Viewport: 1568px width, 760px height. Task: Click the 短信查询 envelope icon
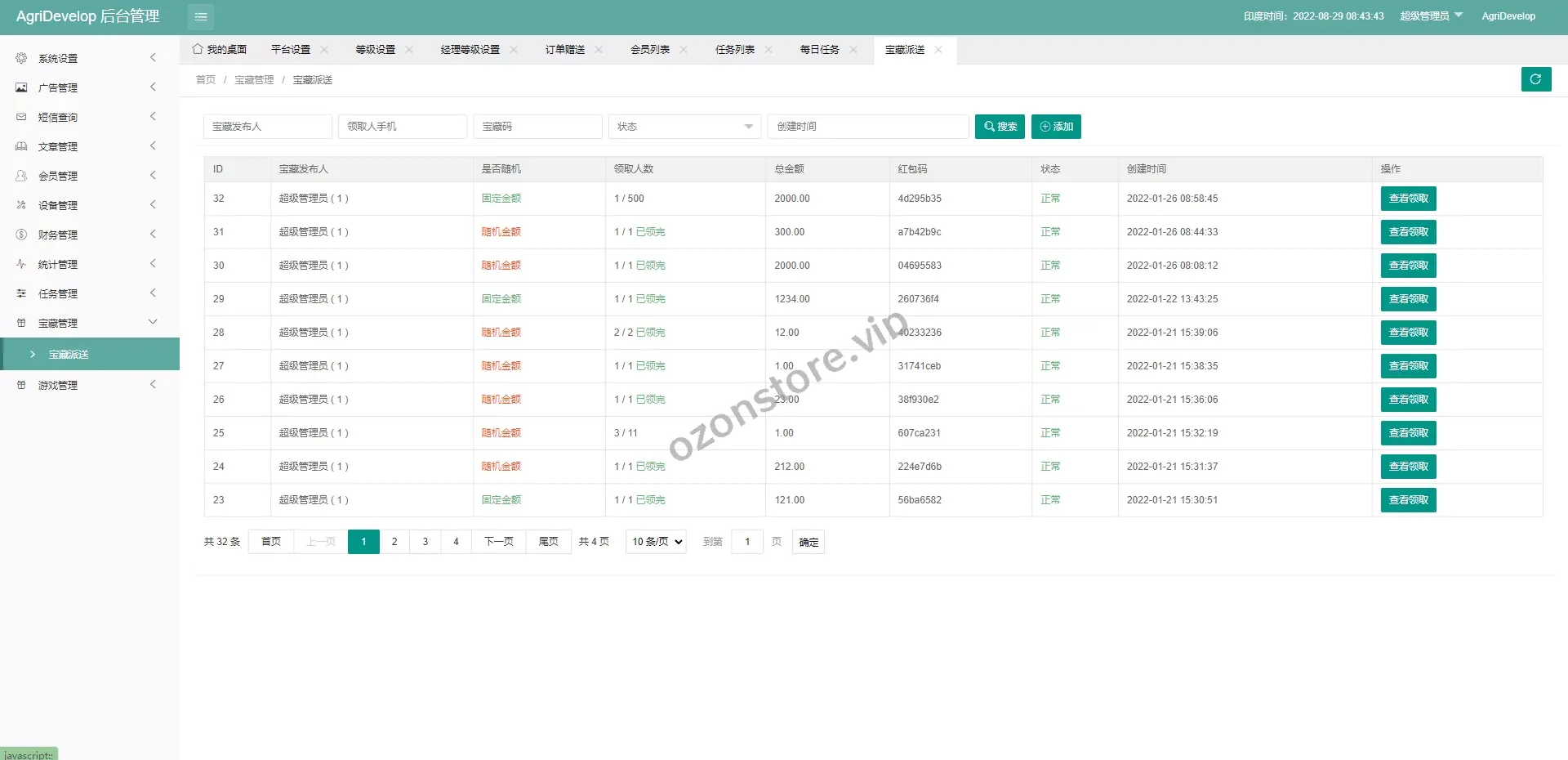click(x=21, y=117)
